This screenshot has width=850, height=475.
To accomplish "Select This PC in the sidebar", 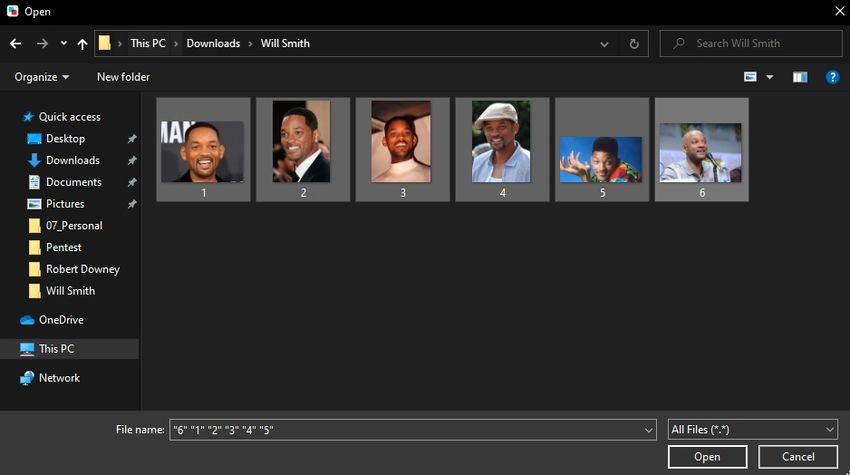I will [69, 349].
